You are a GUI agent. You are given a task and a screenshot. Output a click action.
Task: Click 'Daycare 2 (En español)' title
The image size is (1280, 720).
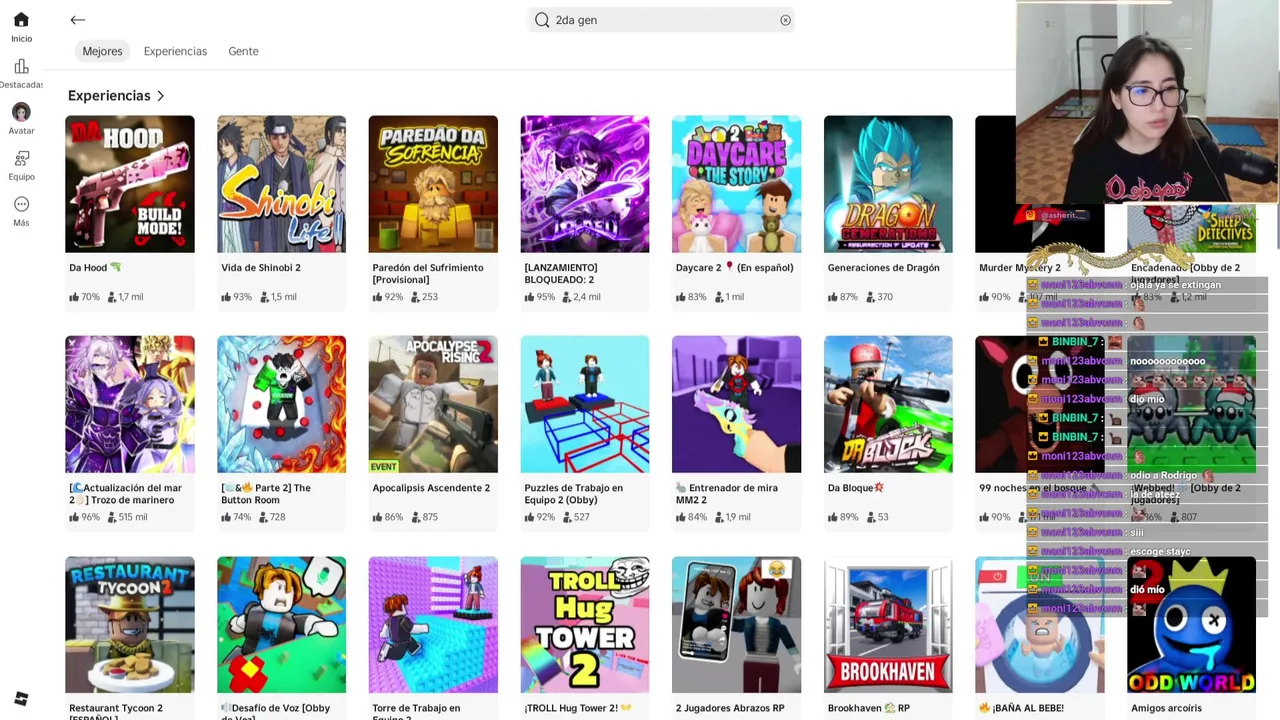[735, 268]
